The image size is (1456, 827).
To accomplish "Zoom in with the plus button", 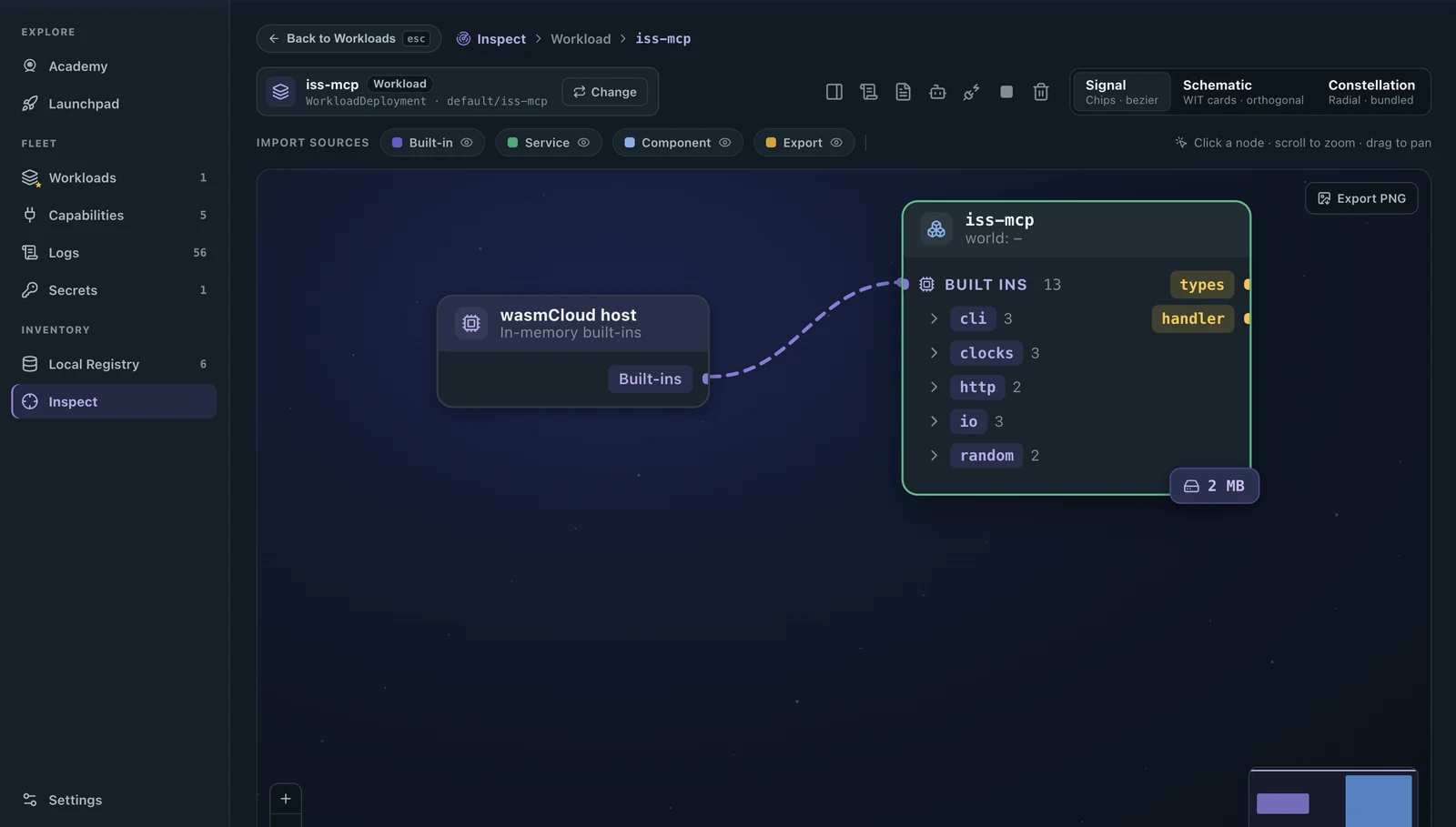I will 286,799.
